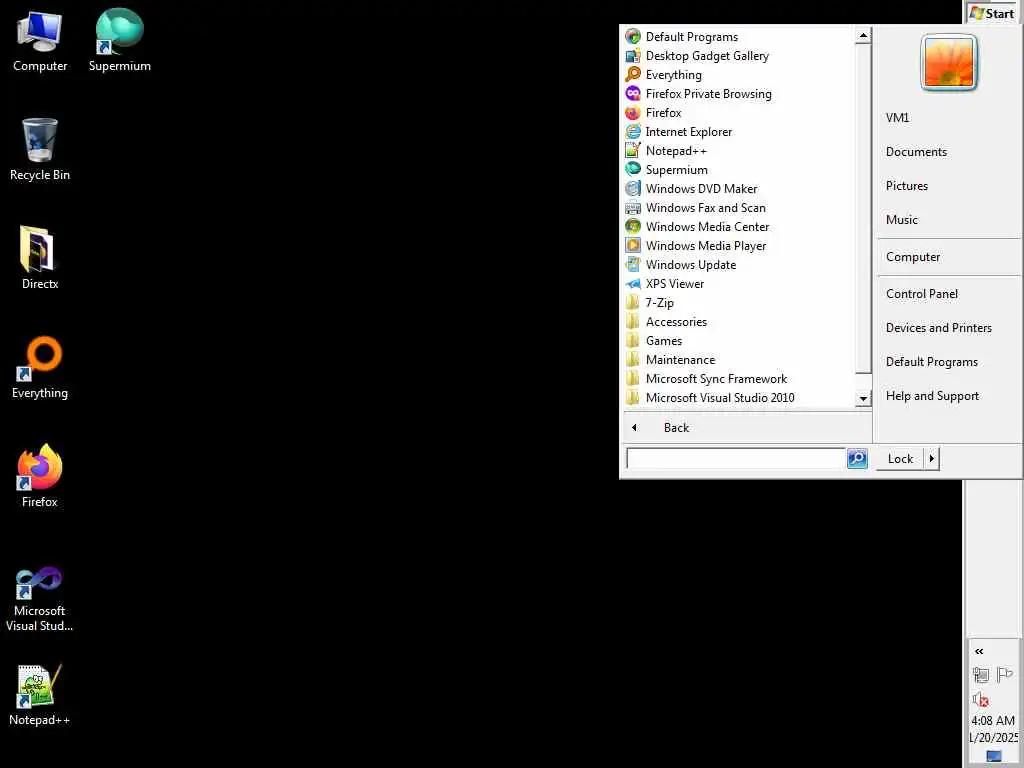Click the network tray icon
The height and width of the screenshot is (768, 1024).
980,674
